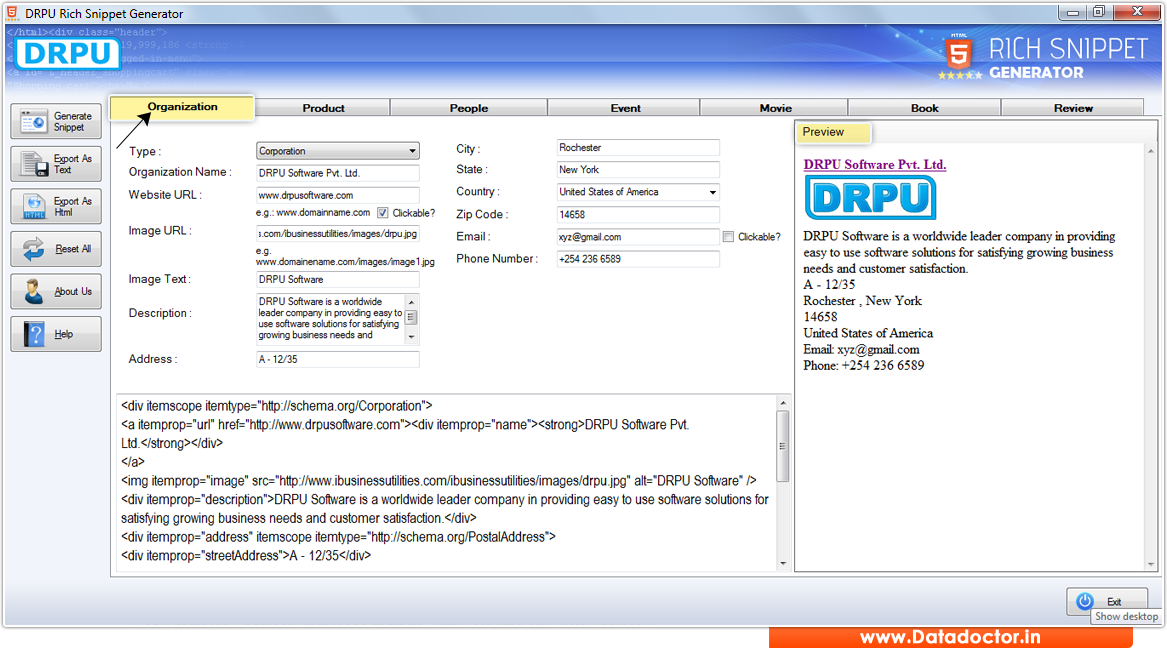Image resolution: width=1167 pixels, height=648 pixels.
Task: Click the Export As Html icon
Action: click(x=34, y=206)
